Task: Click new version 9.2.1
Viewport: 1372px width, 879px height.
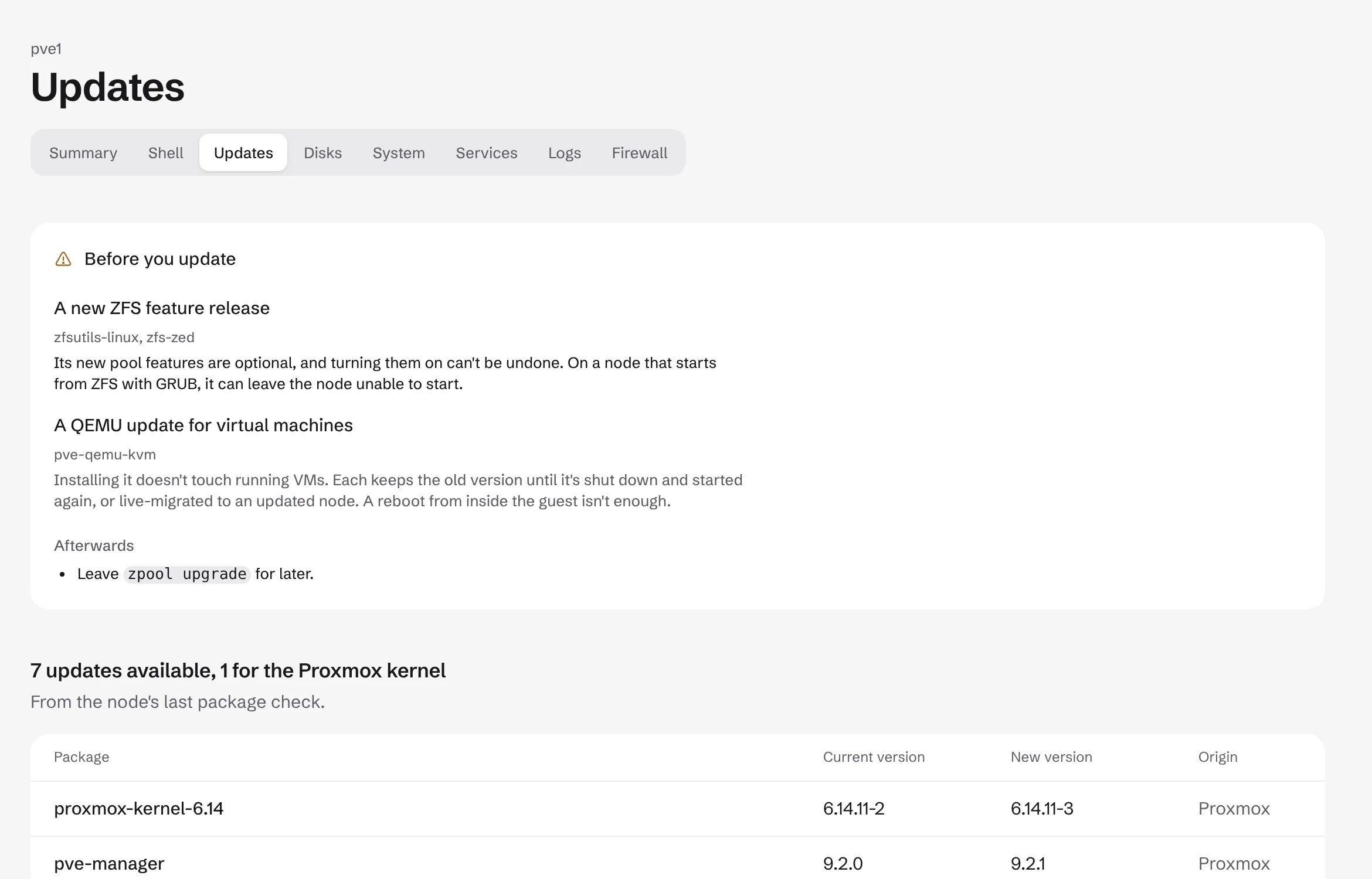Action: tap(1028, 864)
